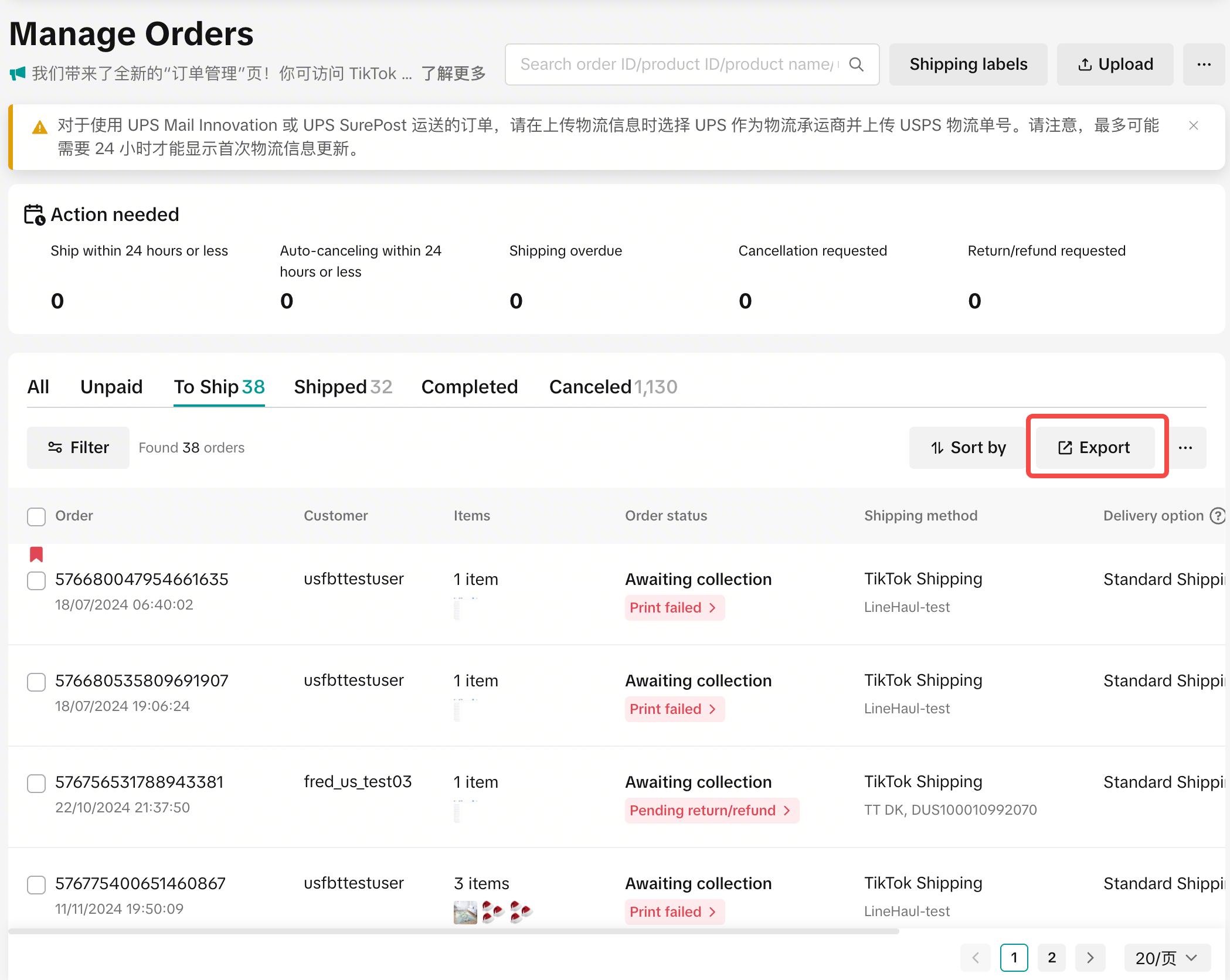Viewport: 1230px width, 980px height.
Task: Focus the order search input field
Action: 674,64
